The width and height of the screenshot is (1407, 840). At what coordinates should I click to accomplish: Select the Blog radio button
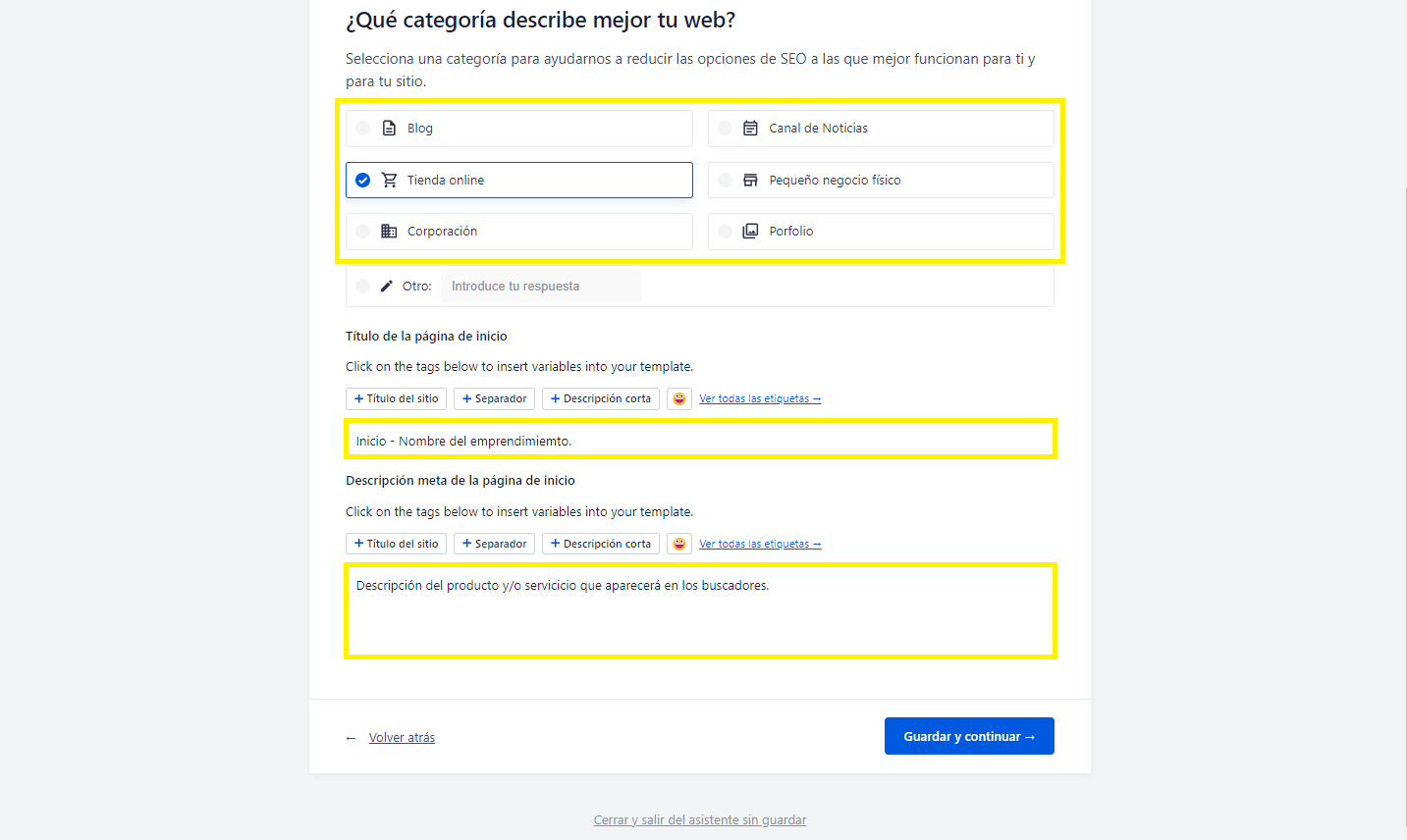pos(363,129)
